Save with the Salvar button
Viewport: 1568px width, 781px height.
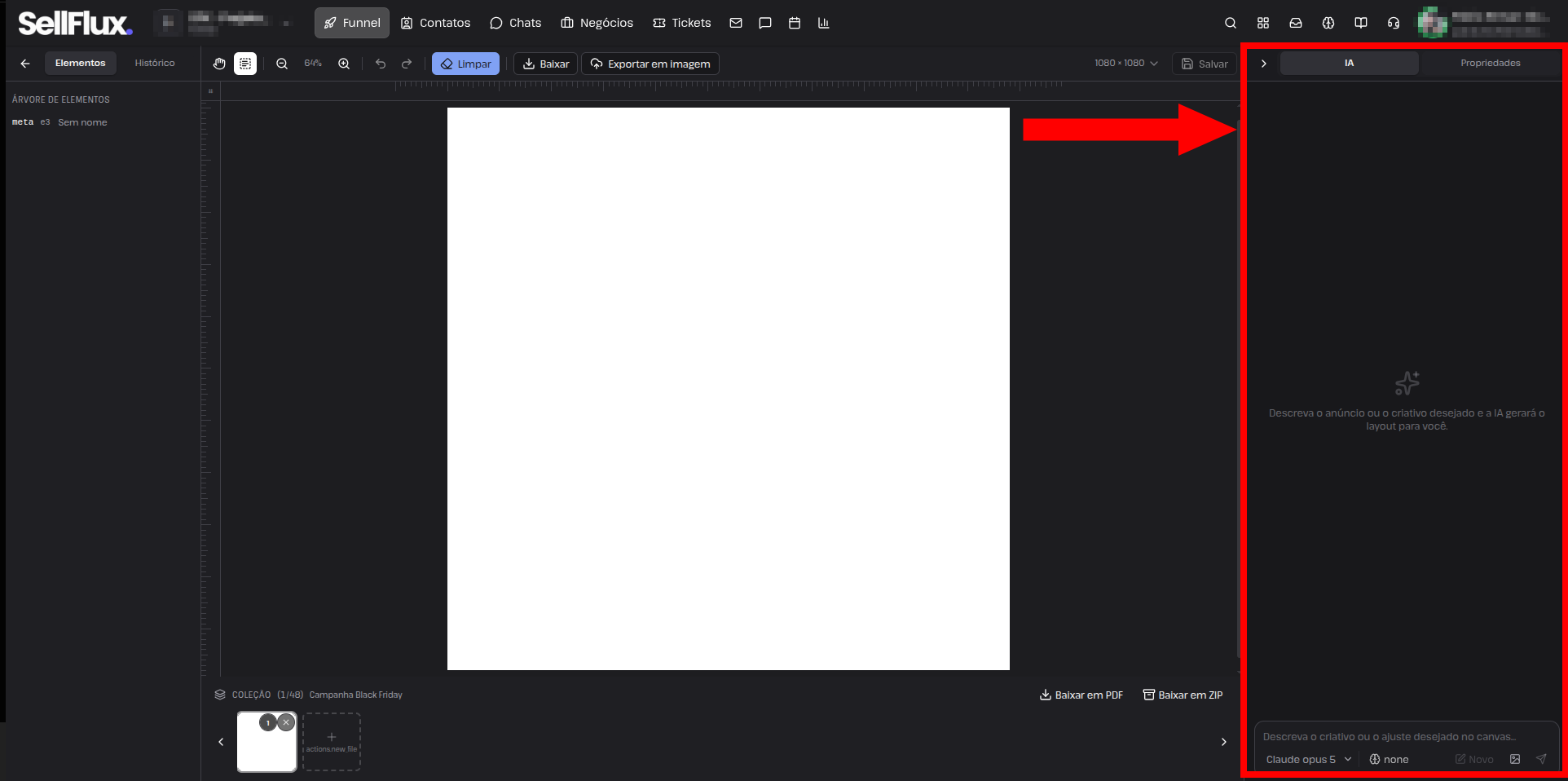pos(1205,64)
